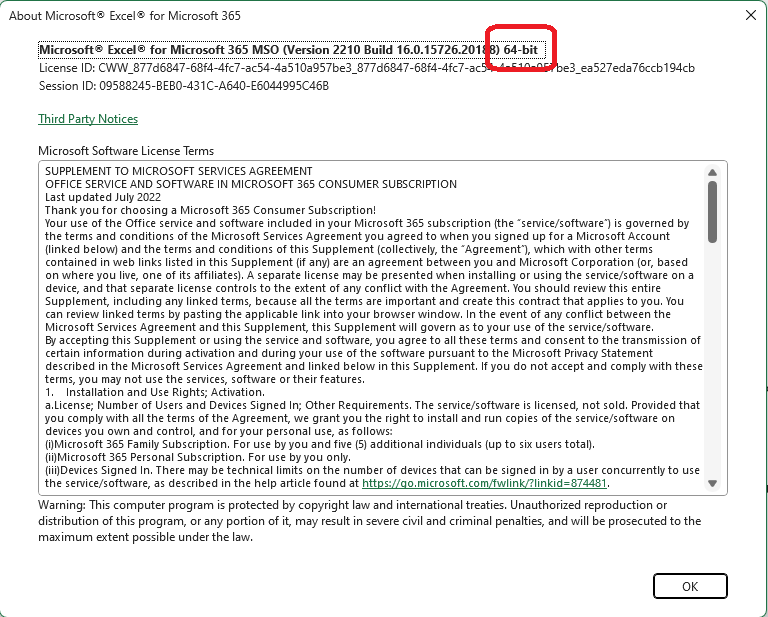This screenshot has width=768, height=617.
Task: Click '1. Installation and Use Rights; Activation.' line
Action: (x=155, y=392)
